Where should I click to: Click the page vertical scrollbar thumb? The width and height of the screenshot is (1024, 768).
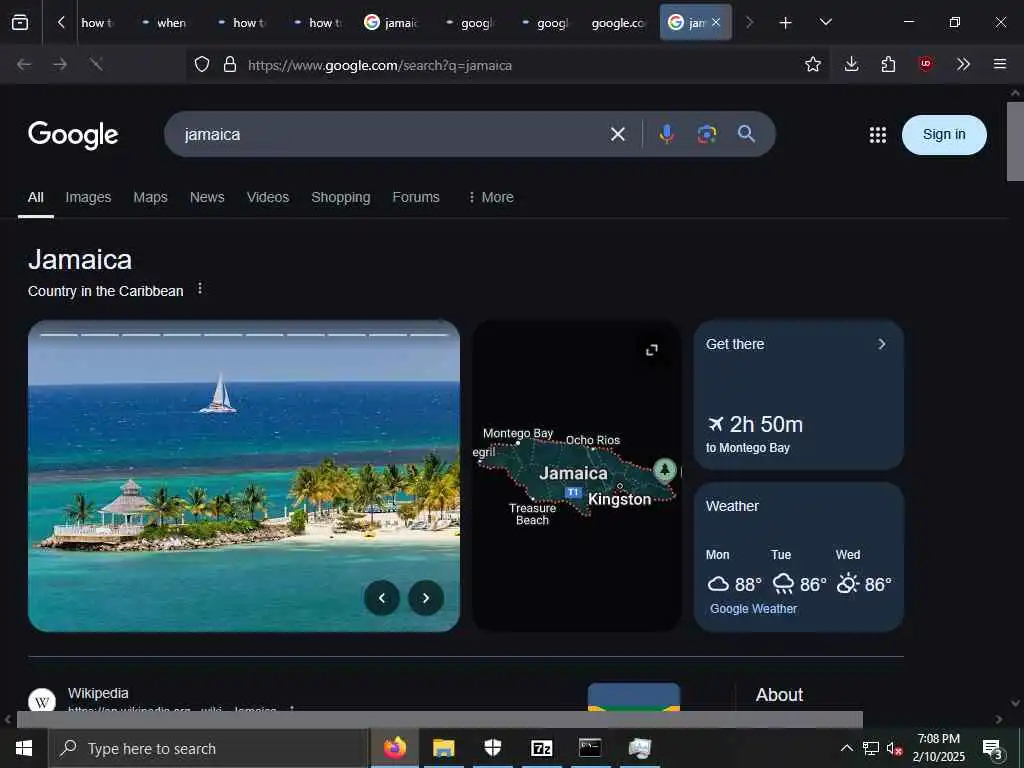(1015, 140)
